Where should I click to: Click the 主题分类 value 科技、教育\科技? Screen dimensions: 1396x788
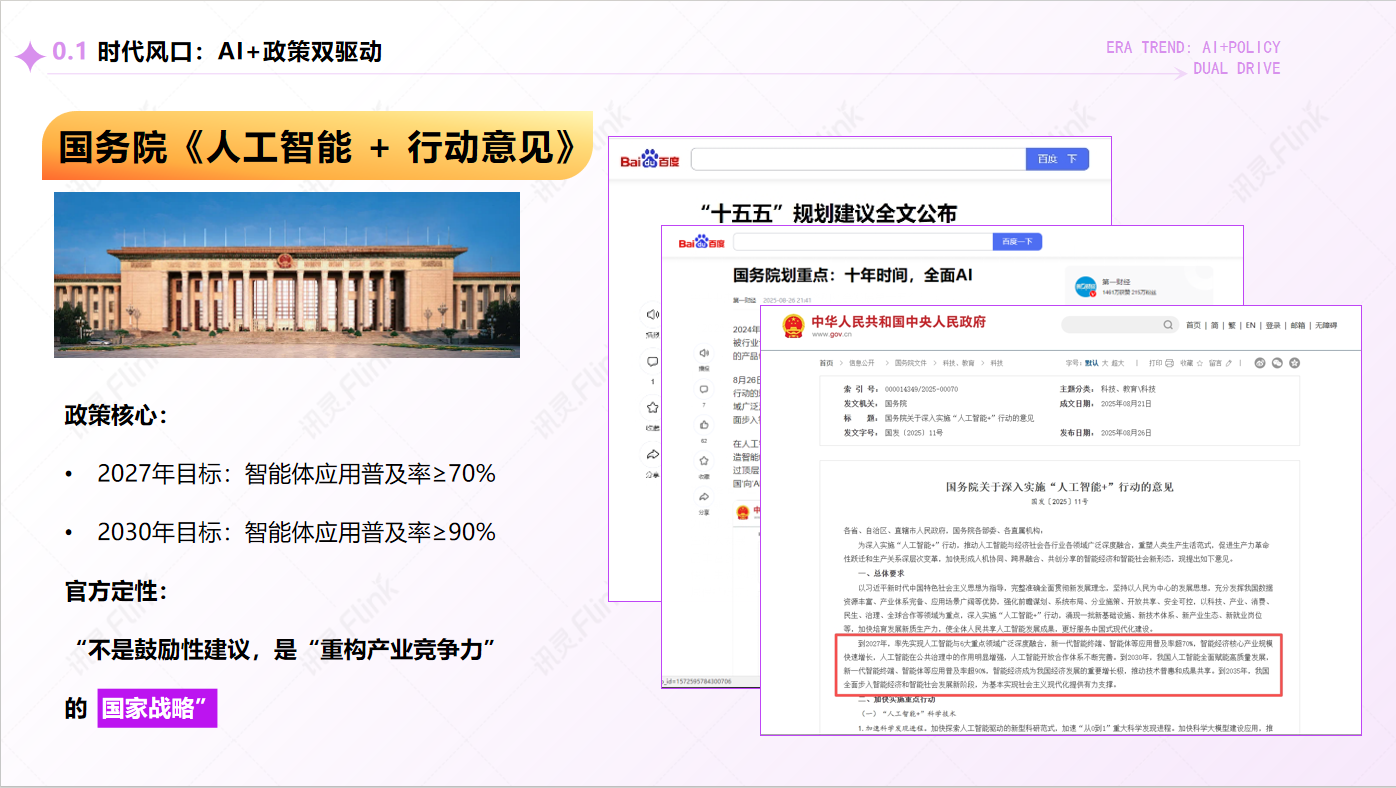click(1128, 389)
